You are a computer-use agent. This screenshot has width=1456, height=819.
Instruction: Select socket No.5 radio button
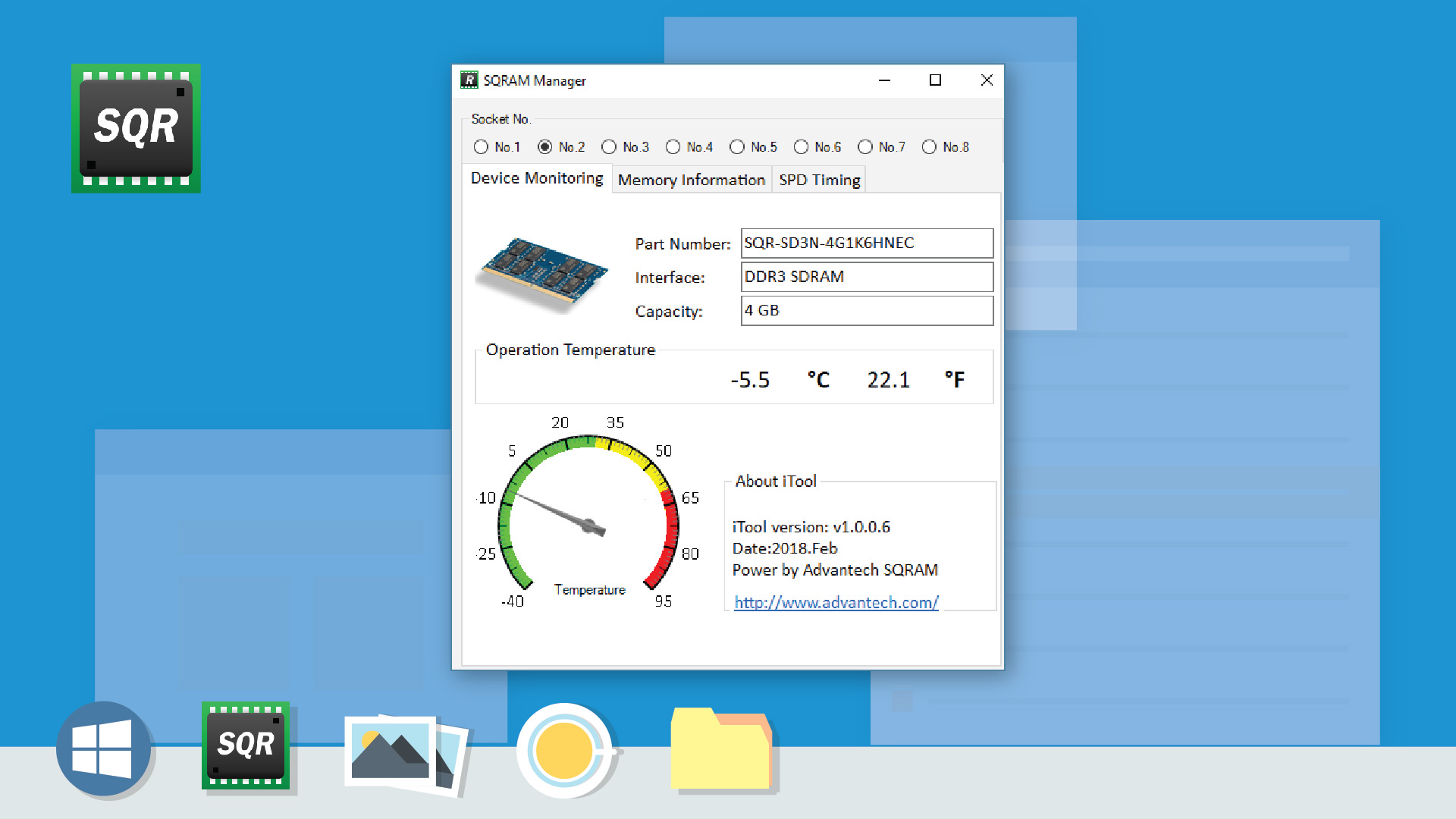coord(737,147)
